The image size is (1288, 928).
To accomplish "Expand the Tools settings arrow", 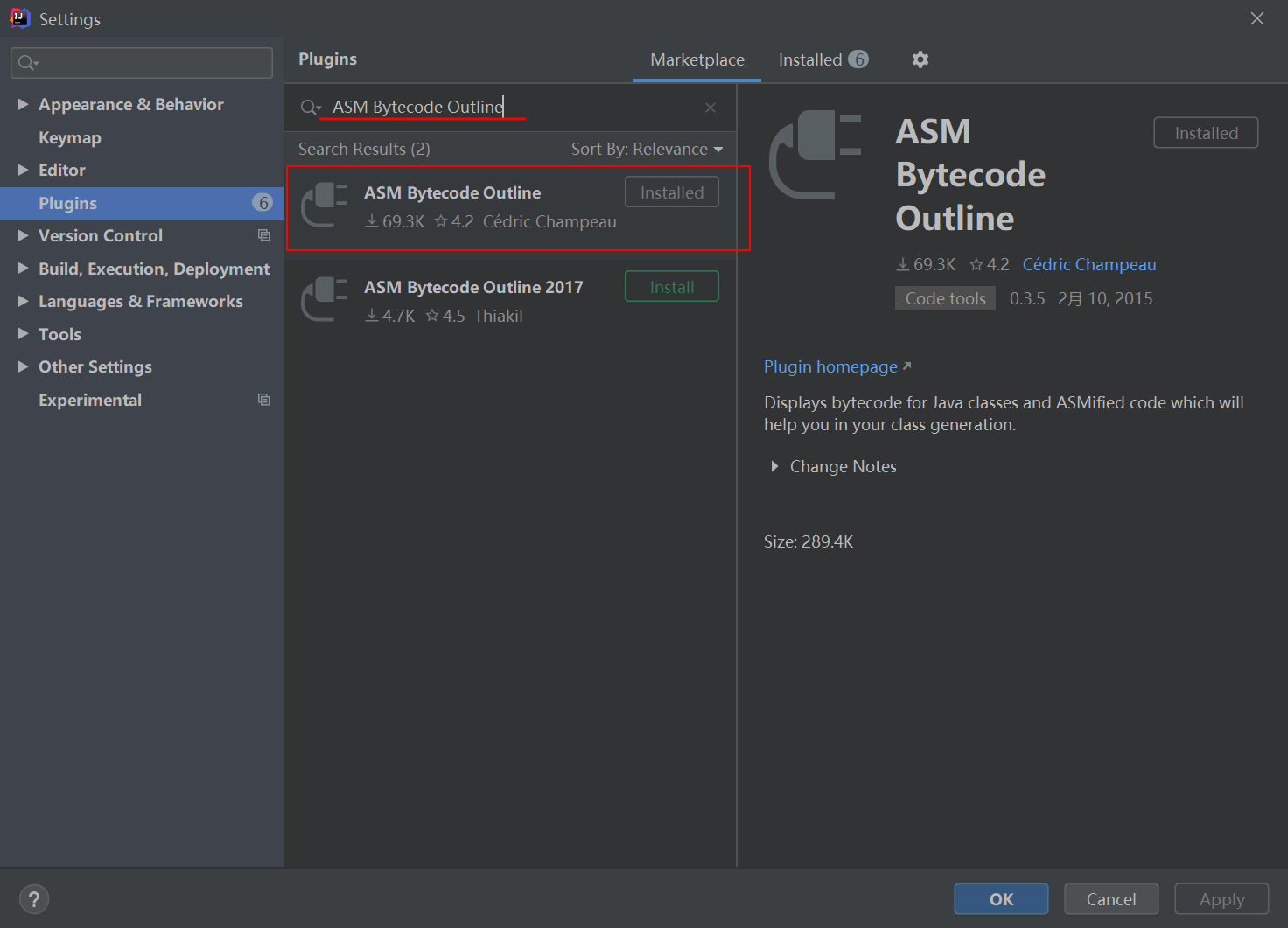I will (23, 334).
